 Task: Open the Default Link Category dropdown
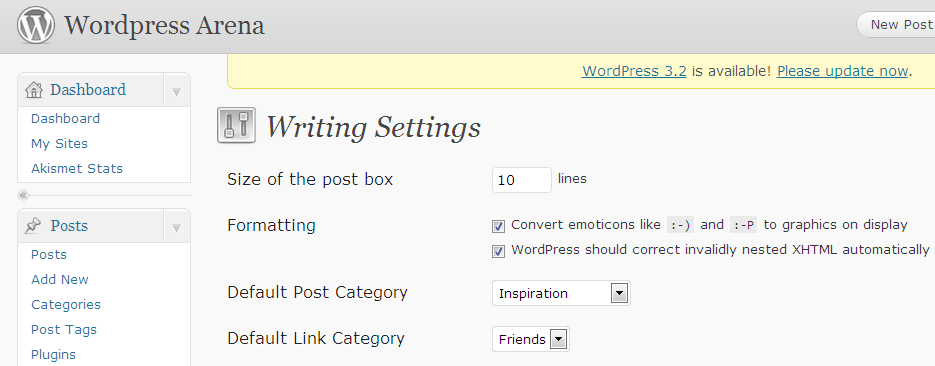(x=531, y=339)
